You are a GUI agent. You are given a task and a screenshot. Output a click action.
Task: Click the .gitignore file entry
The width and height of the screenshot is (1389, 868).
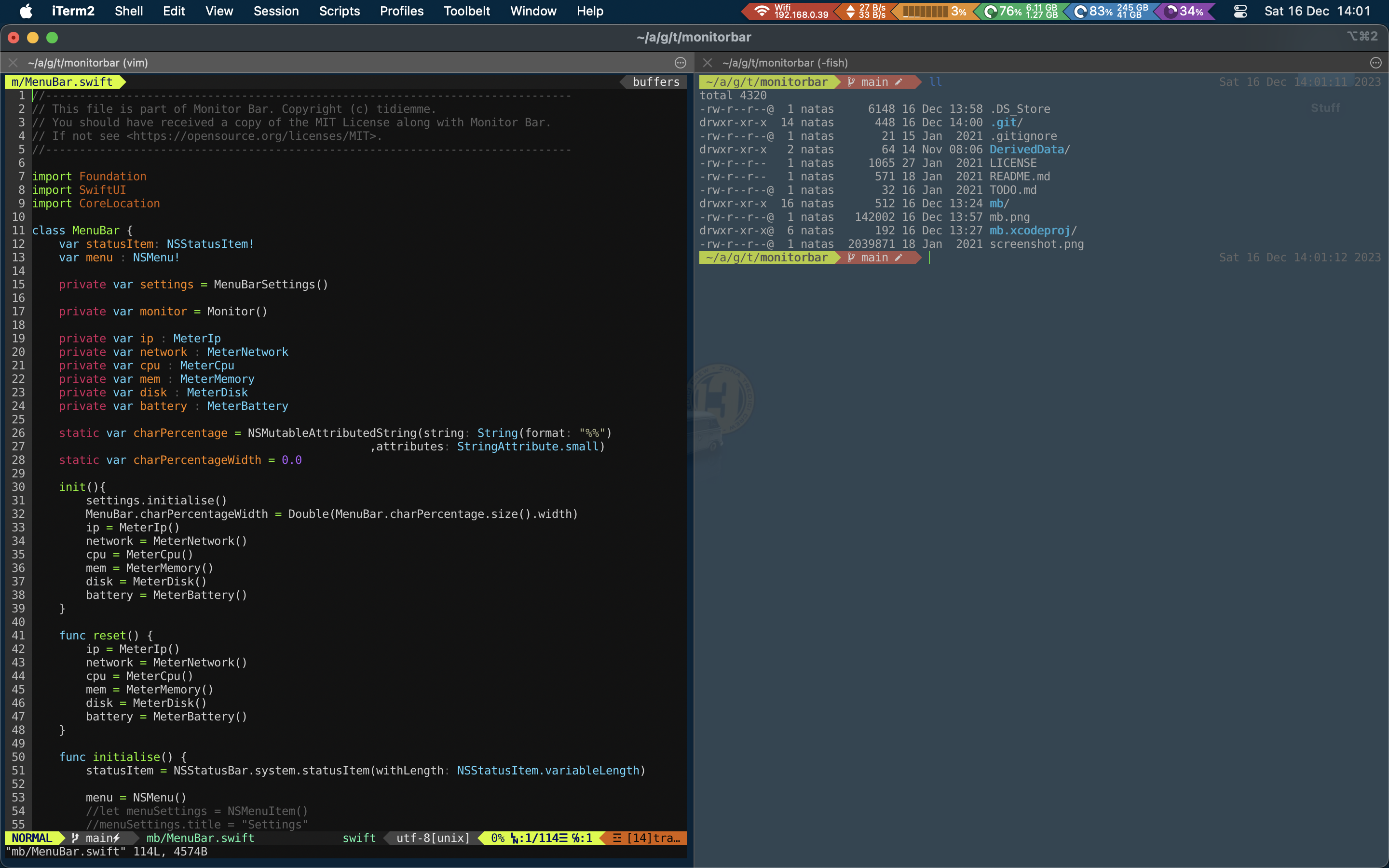1023,136
